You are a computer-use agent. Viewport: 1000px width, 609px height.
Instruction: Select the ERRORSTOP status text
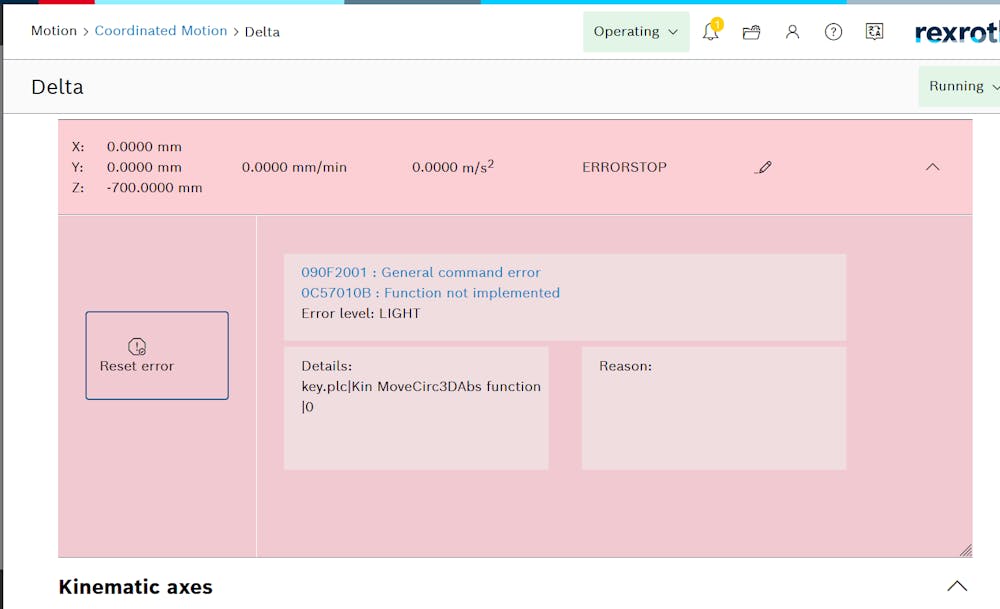624,167
